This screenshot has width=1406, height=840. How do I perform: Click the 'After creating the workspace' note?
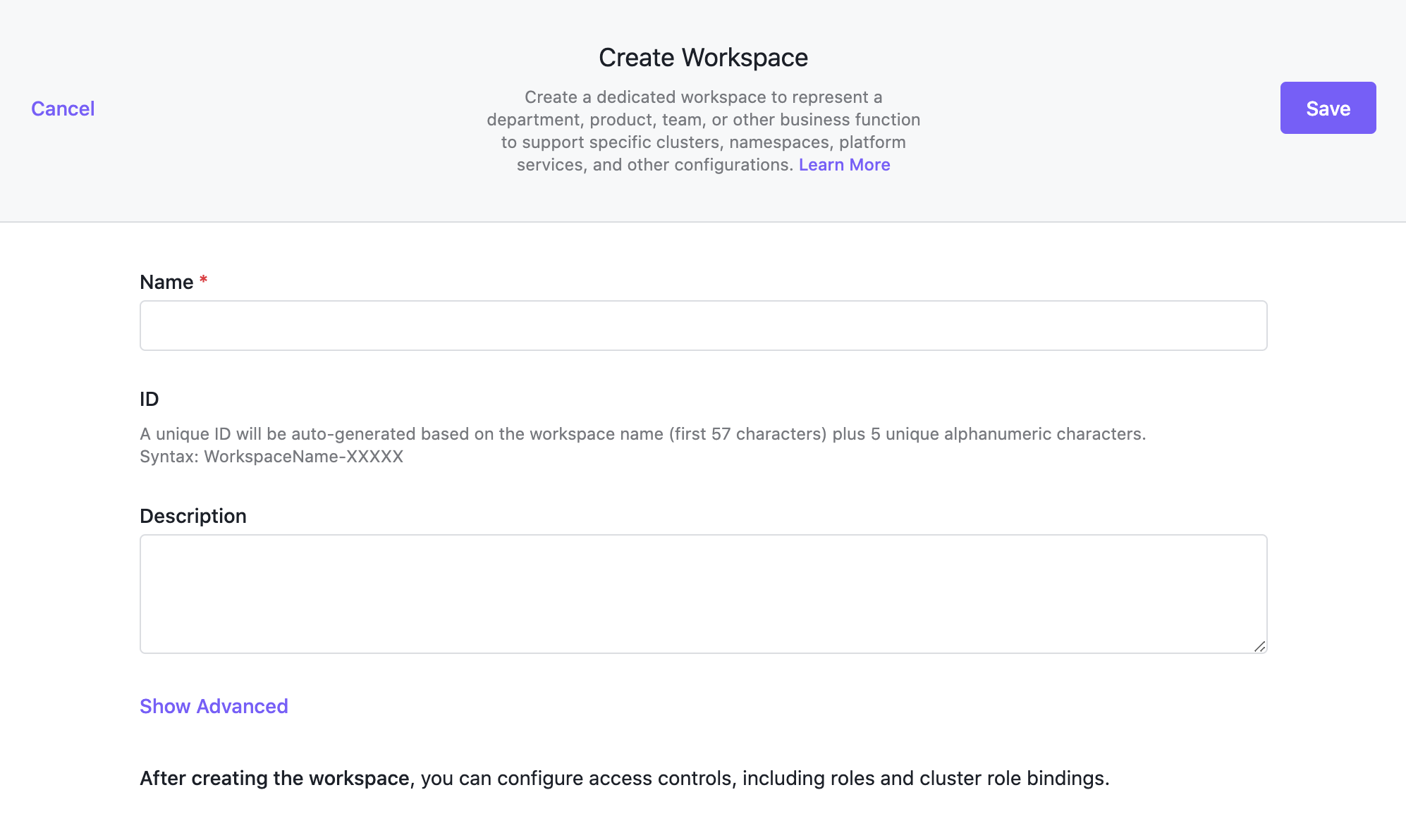(624, 778)
